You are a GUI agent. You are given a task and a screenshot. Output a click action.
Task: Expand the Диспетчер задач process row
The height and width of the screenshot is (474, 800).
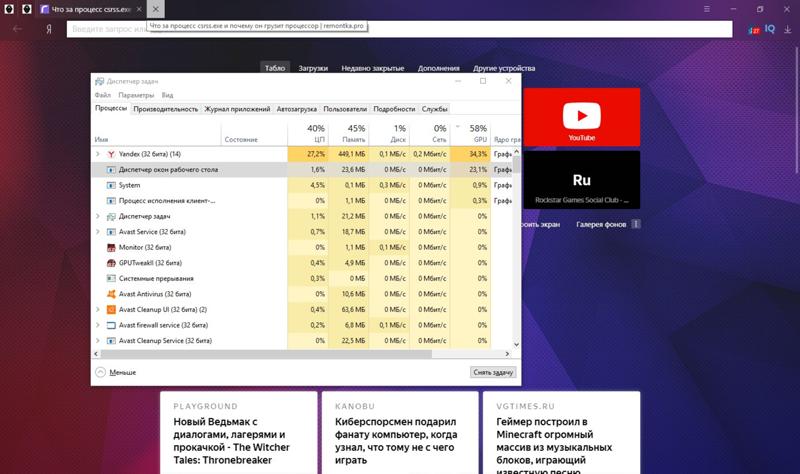[97, 216]
